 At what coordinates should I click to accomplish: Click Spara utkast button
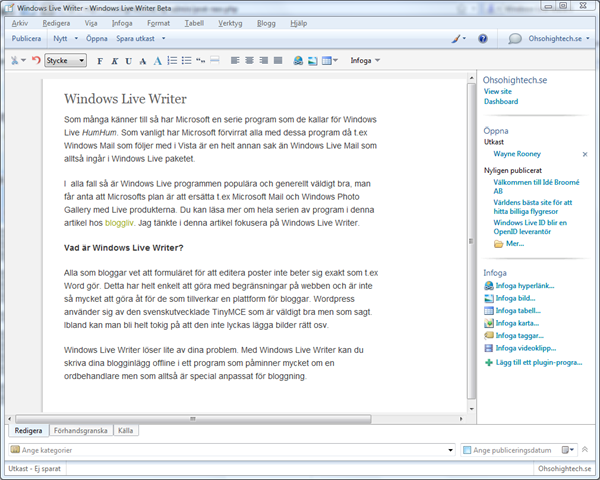tap(135, 38)
